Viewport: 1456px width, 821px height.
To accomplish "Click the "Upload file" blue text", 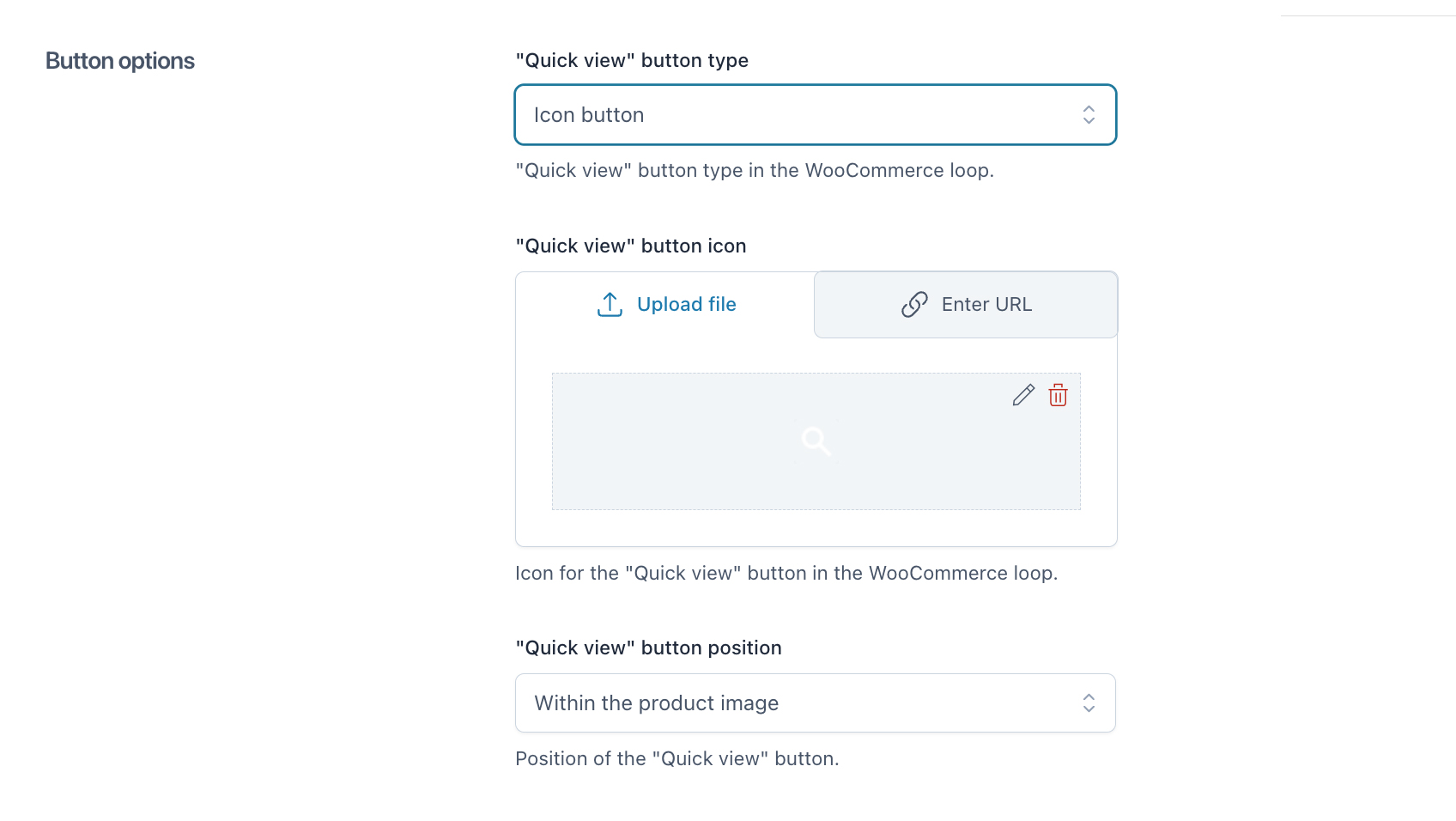I will point(686,305).
